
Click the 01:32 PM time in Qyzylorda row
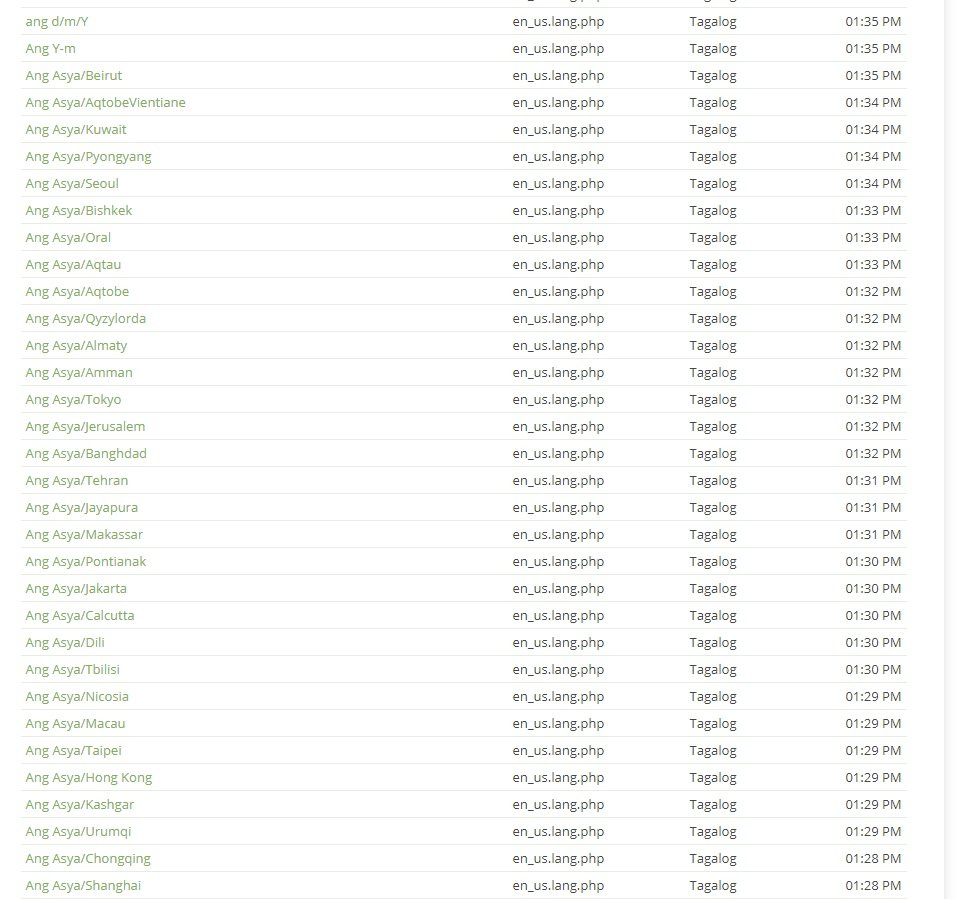point(873,318)
